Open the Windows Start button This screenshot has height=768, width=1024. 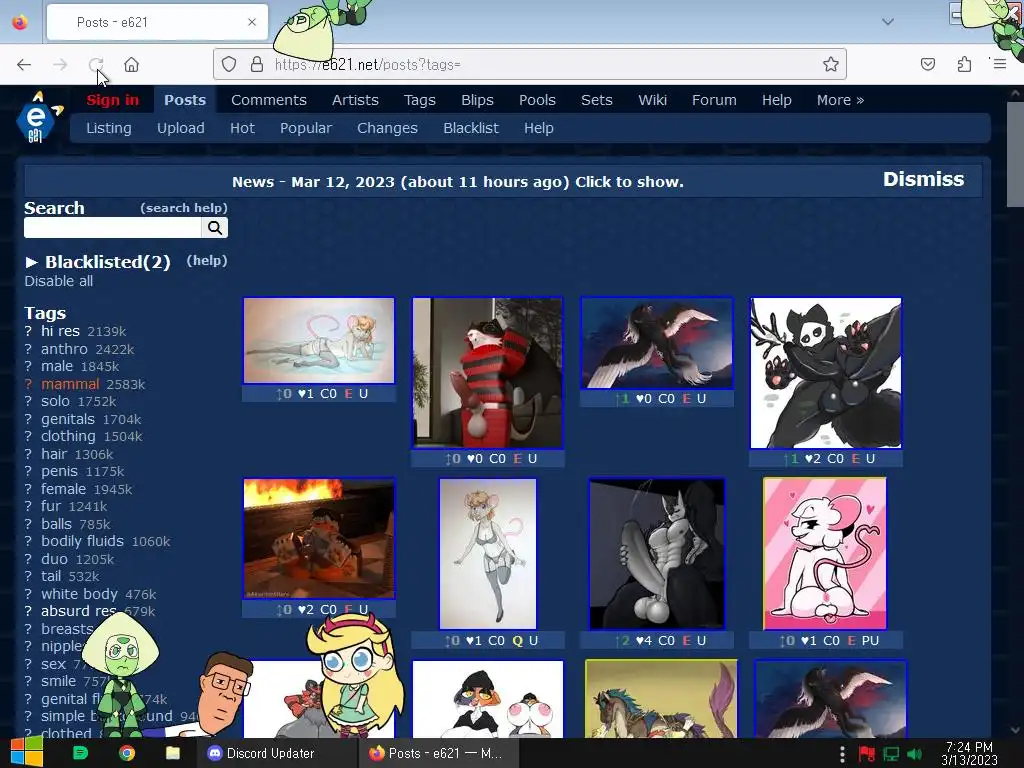[x=26, y=752]
